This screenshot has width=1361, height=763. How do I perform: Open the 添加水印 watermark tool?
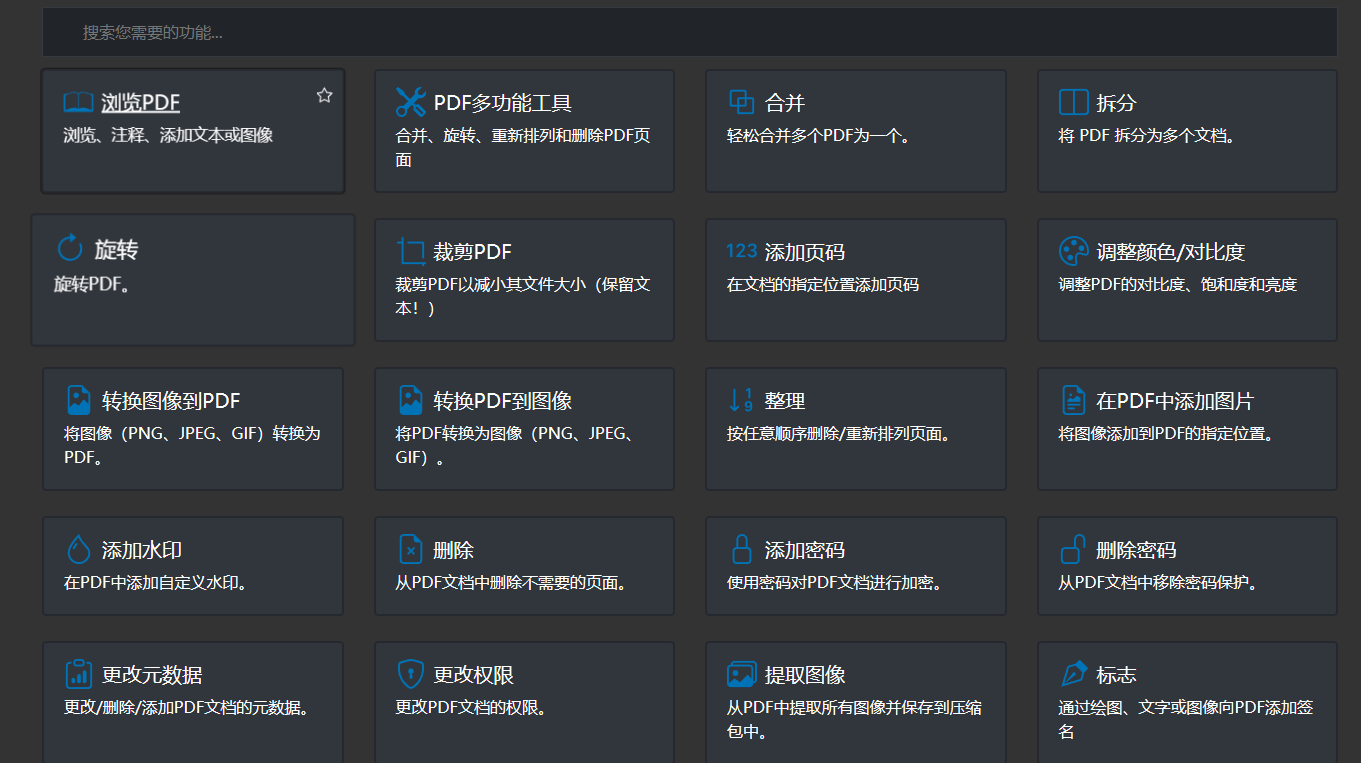[x=192, y=565]
